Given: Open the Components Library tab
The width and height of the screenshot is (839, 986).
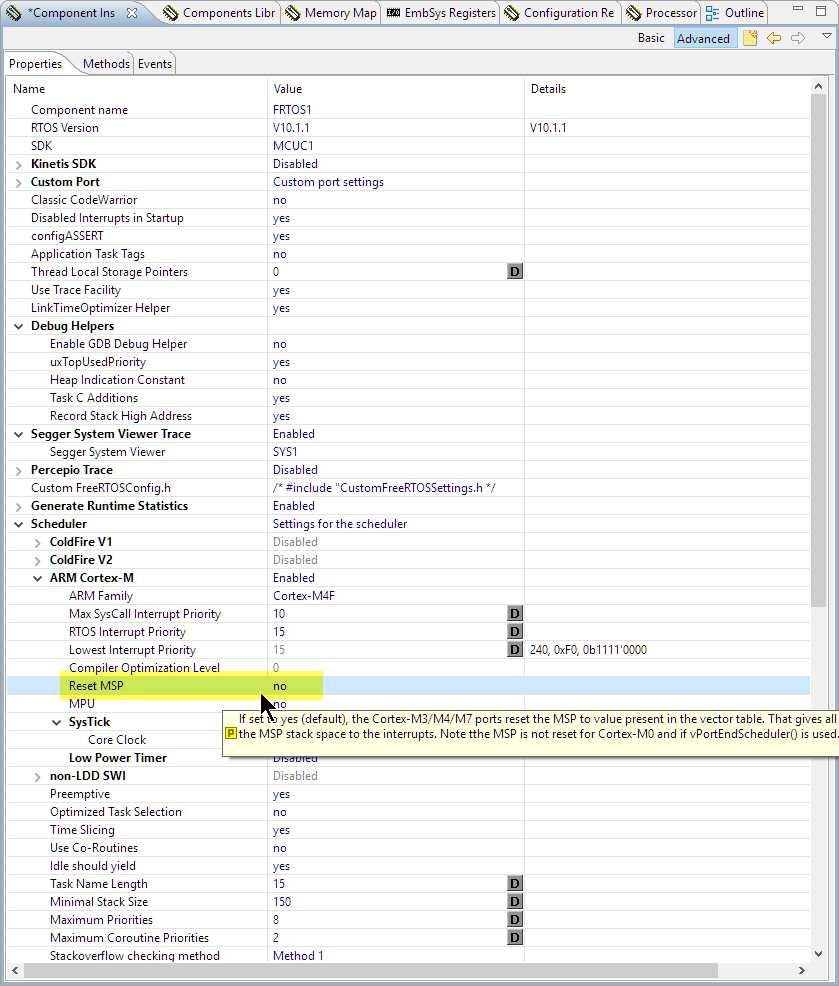Looking at the screenshot, I should [219, 13].
